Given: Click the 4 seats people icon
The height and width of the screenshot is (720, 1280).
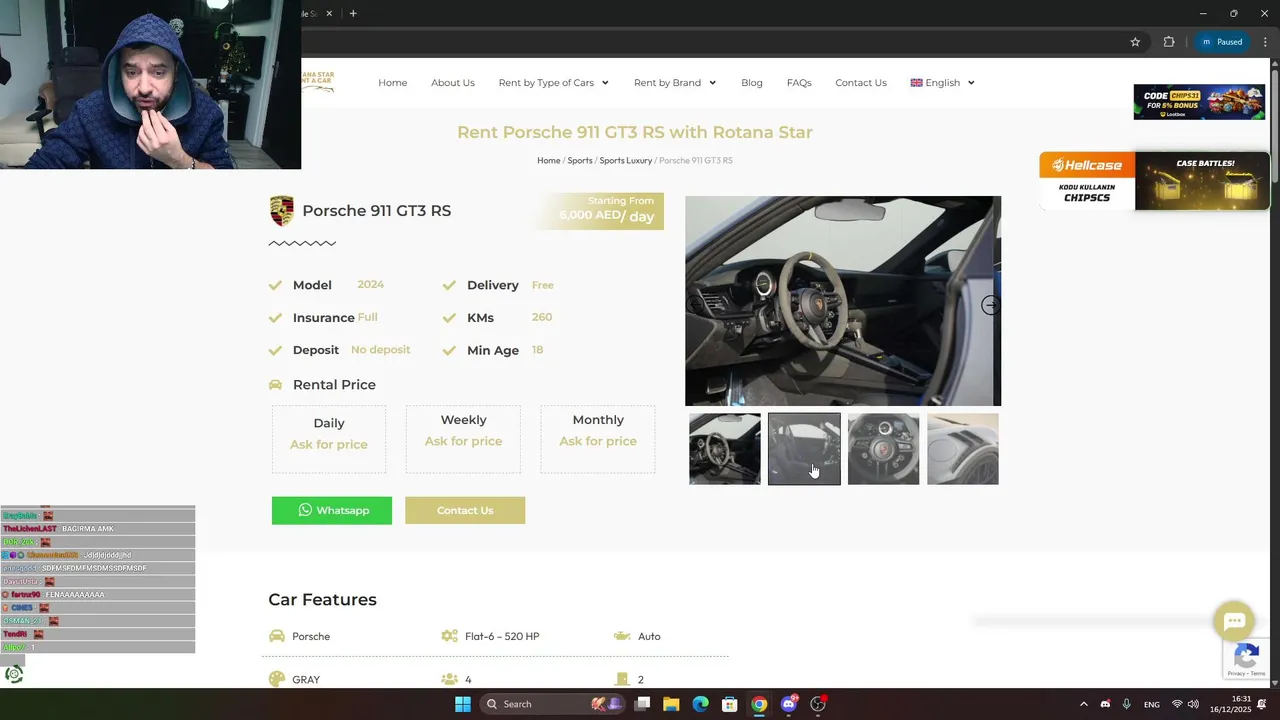Looking at the screenshot, I should (449, 679).
